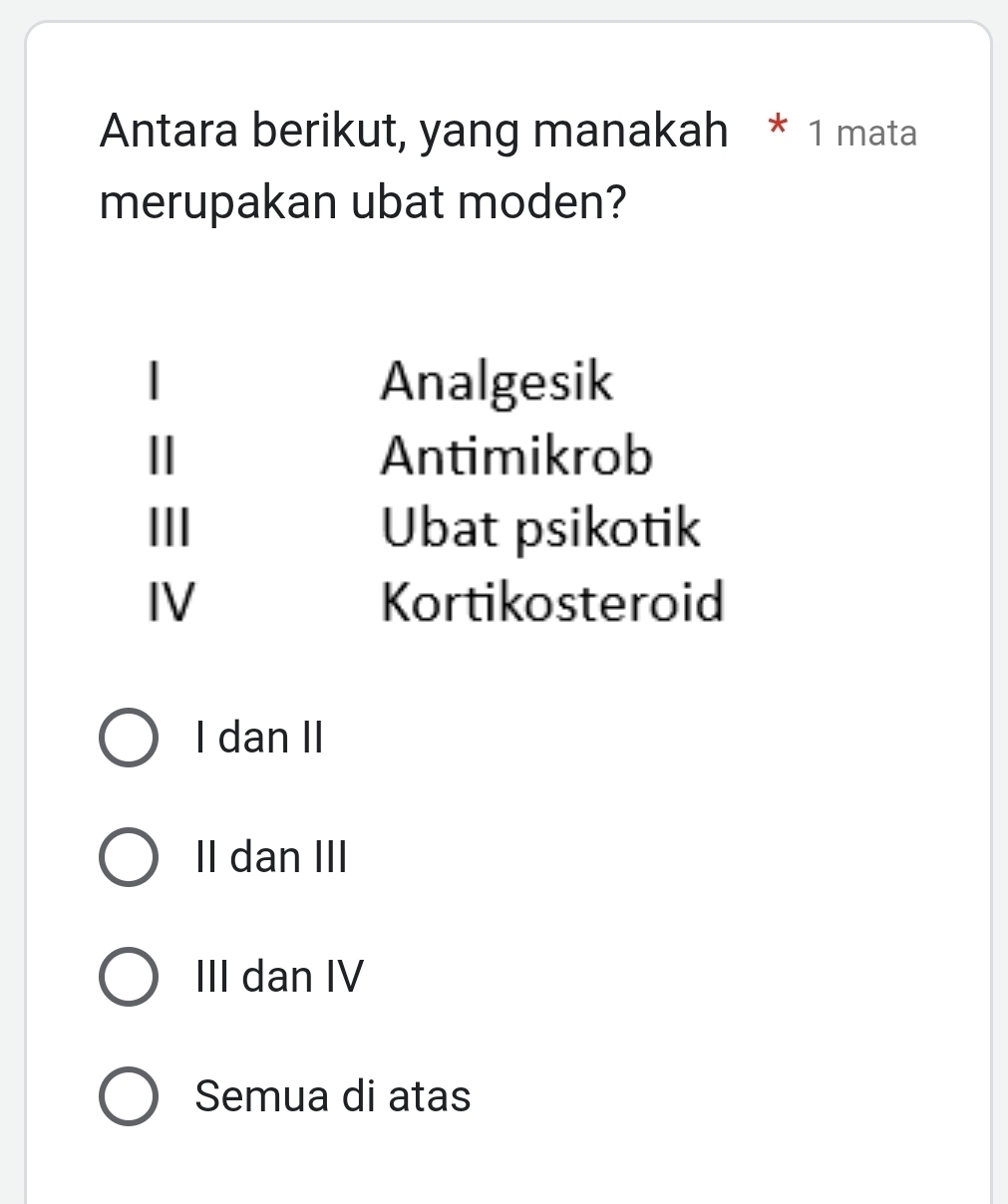Click Roman numeral I beside Analgesik
The image size is (1008, 1204).
point(153,382)
